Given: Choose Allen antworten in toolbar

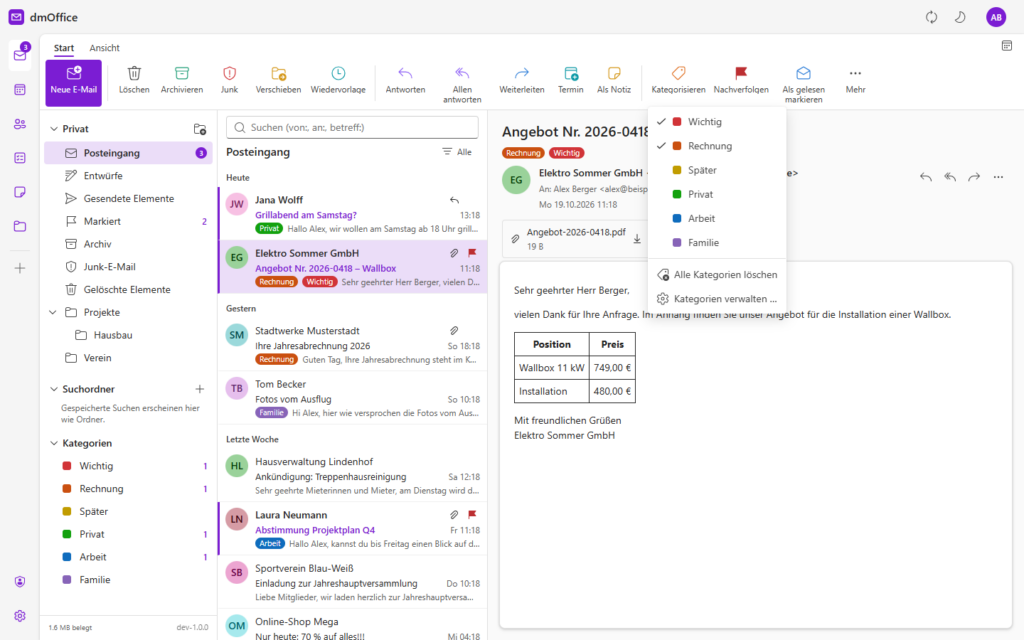Looking at the screenshot, I should (x=462, y=84).
